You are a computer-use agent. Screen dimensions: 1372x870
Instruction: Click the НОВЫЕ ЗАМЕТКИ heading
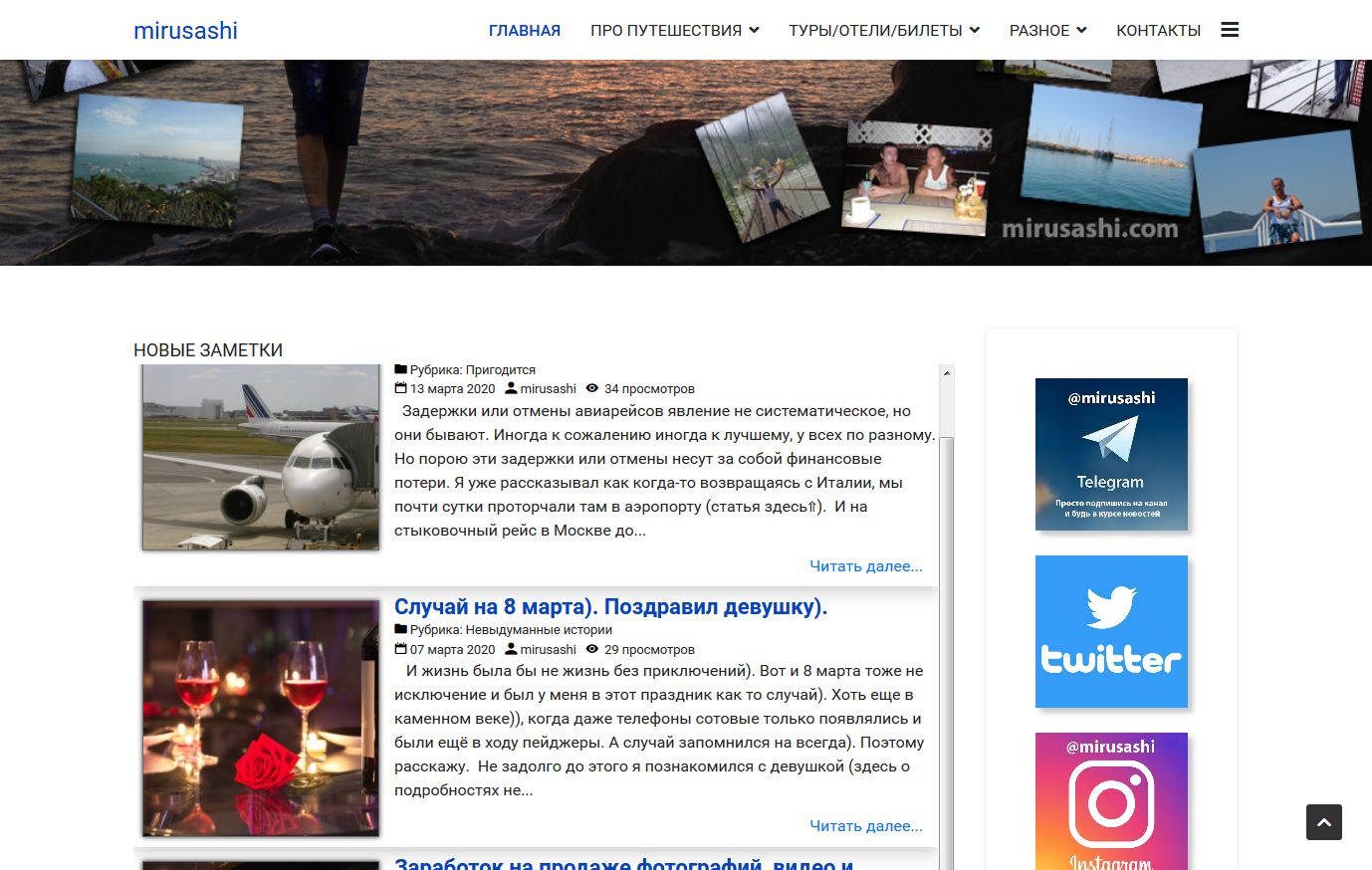208,350
